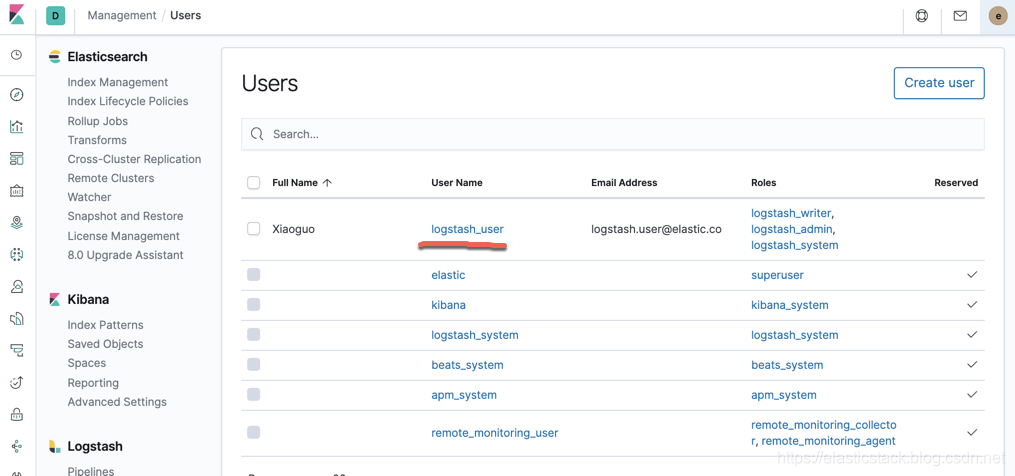Open SIEM lock icon in side navigation

coord(17,414)
